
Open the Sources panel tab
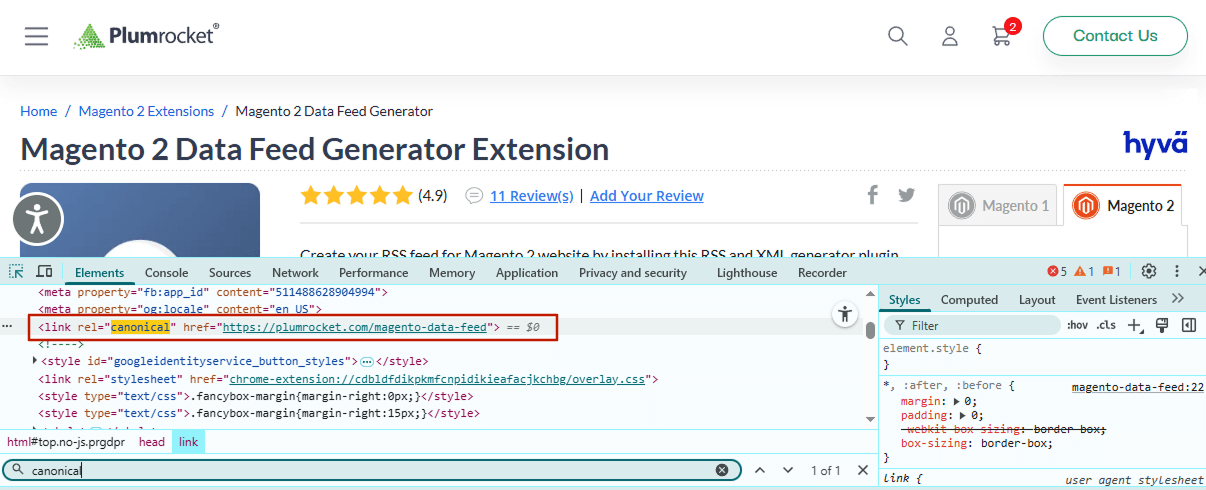pyautogui.click(x=230, y=273)
